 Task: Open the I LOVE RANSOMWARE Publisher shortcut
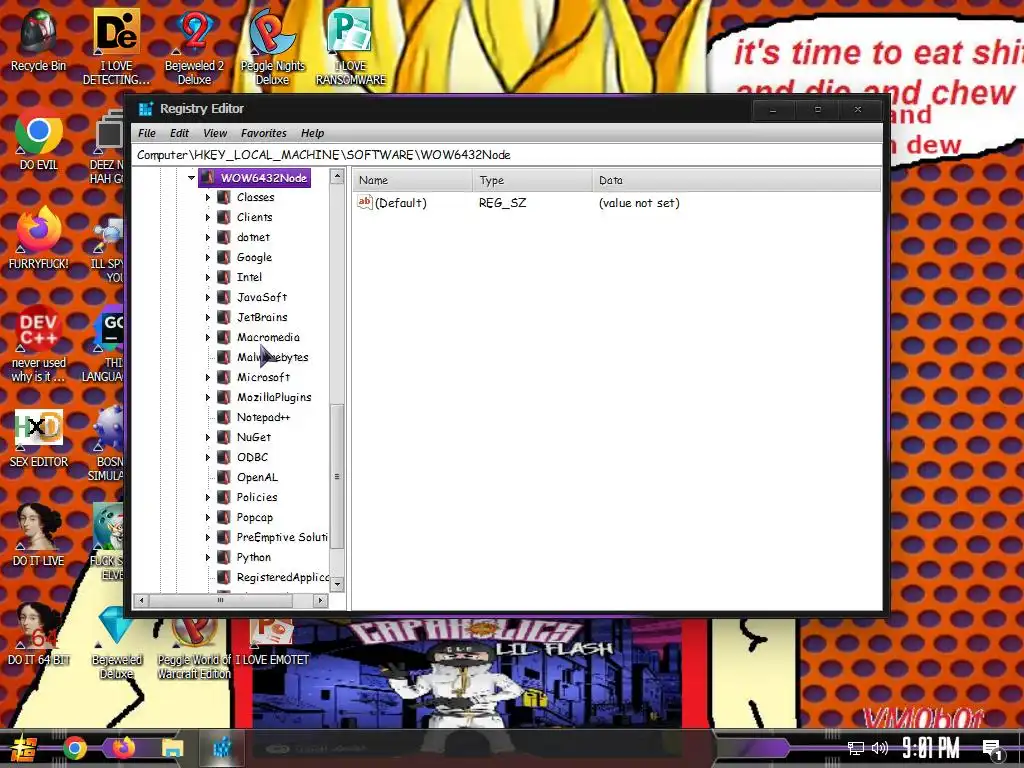[x=351, y=47]
